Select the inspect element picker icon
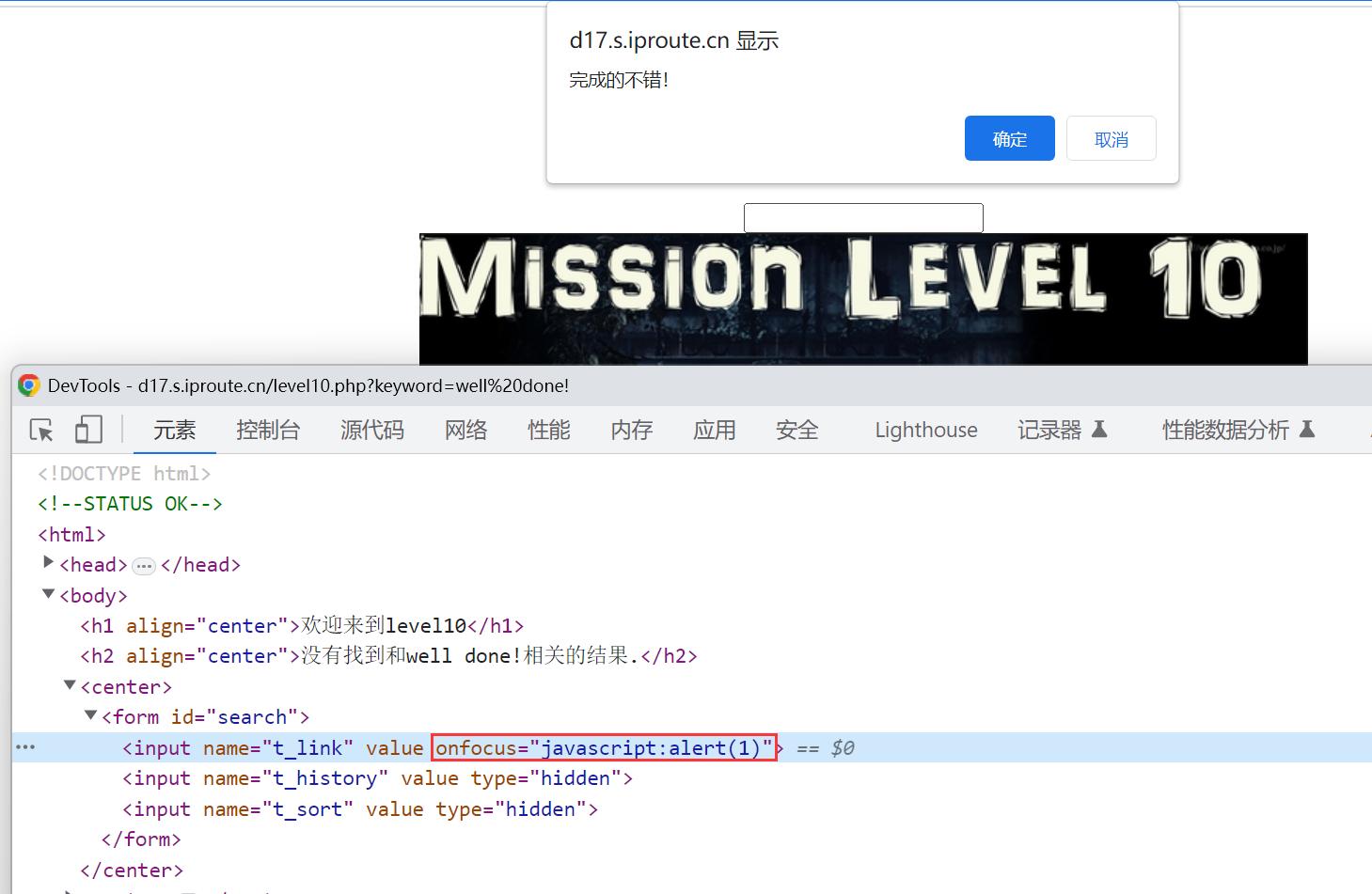The image size is (1372, 894). (x=41, y=430)
